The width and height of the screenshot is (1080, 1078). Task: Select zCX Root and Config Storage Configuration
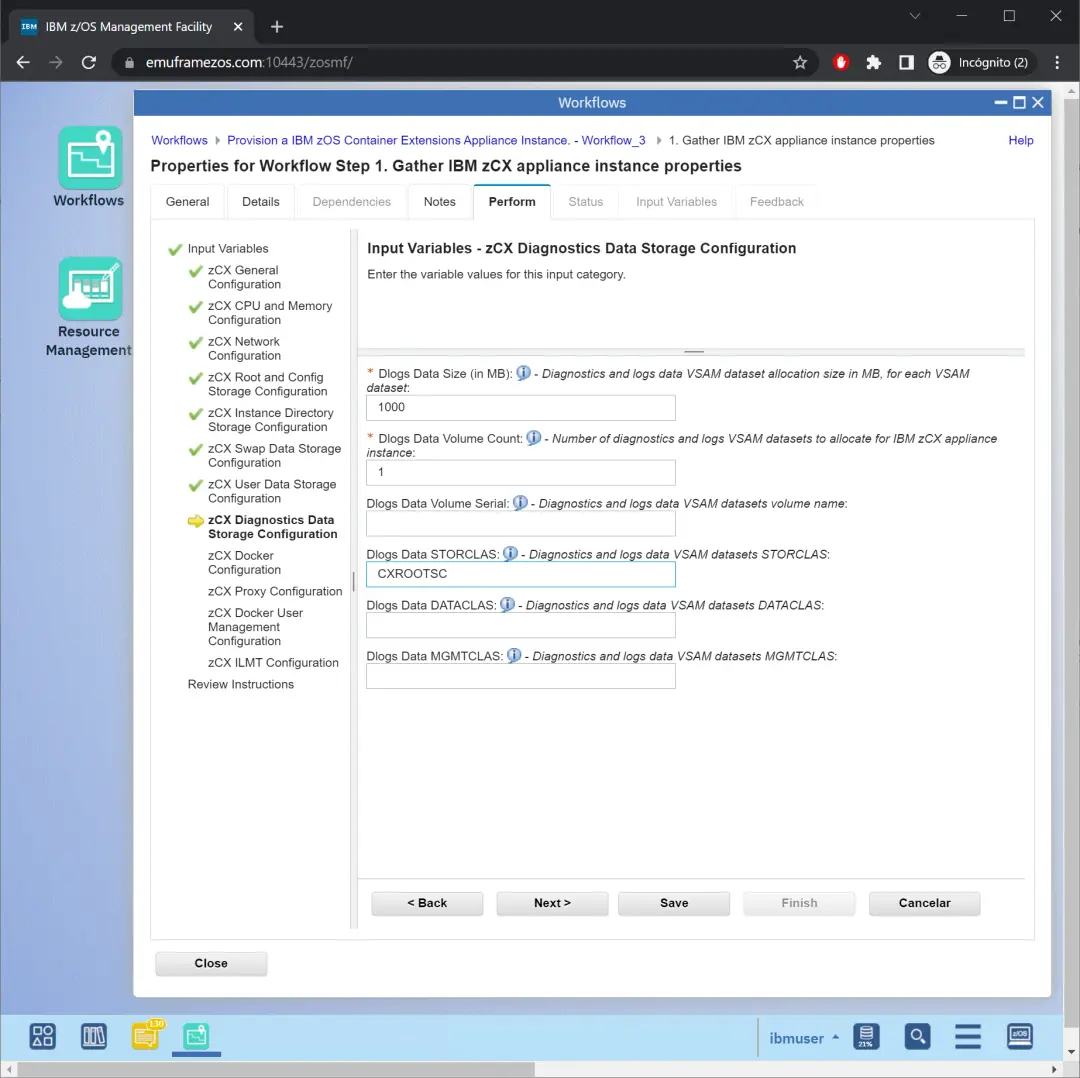pos(267,384)
